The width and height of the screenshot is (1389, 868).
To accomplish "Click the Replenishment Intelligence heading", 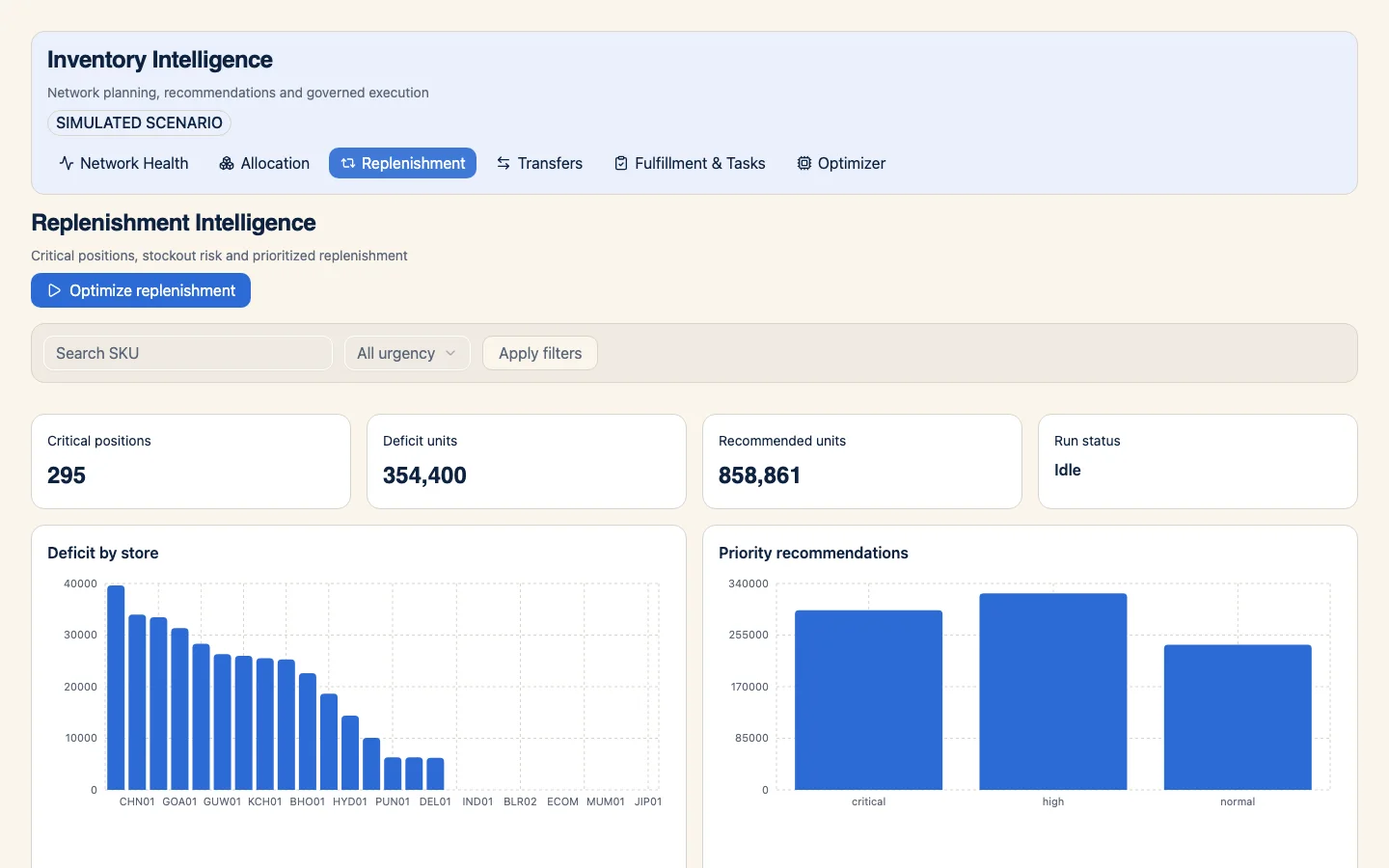I will [x=174, y=223].
